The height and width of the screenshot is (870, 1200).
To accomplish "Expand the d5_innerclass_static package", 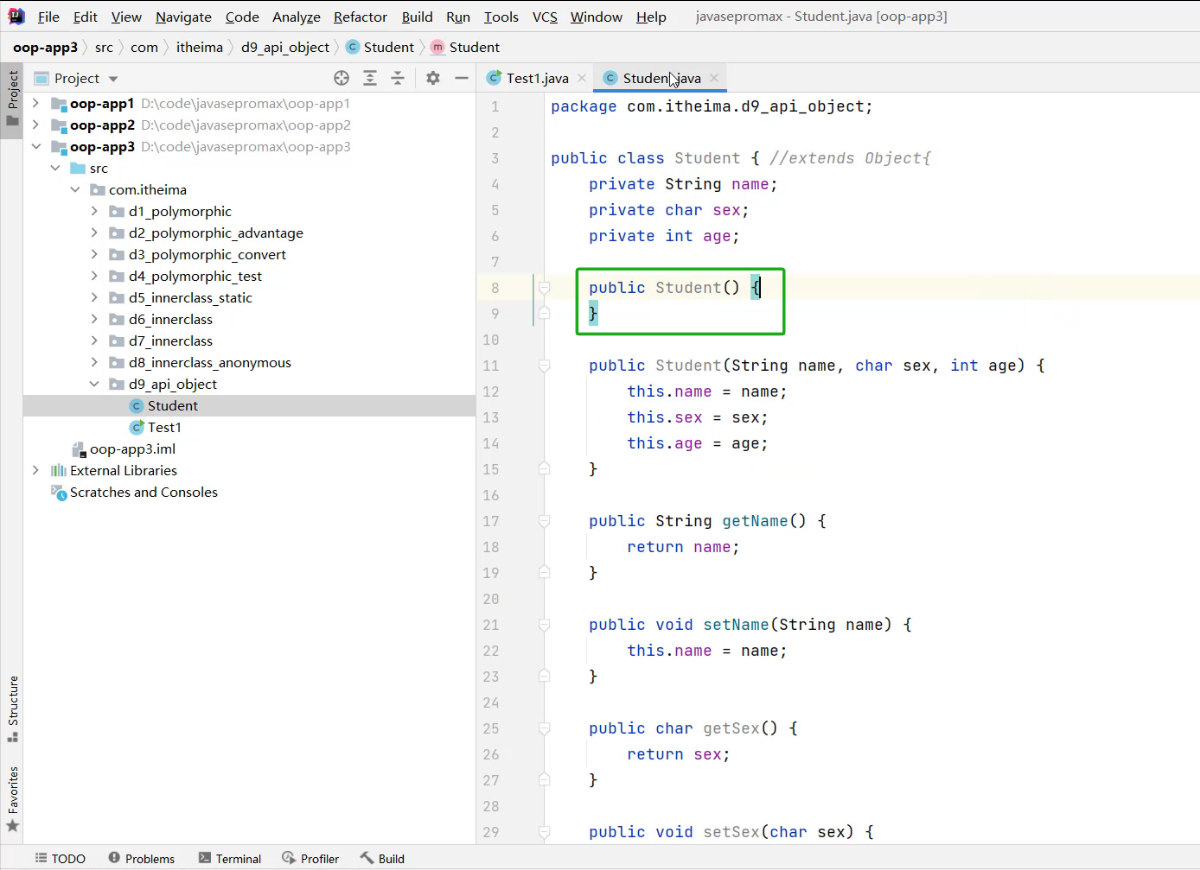I will [95, 298].
